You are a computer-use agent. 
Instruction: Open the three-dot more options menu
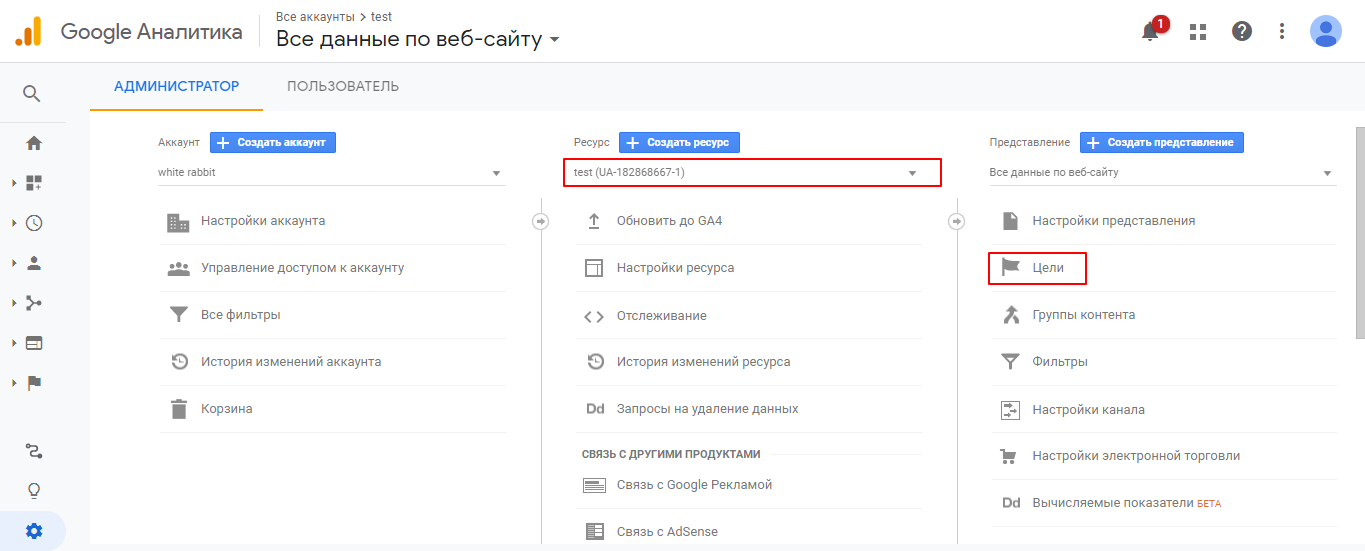1282,31
